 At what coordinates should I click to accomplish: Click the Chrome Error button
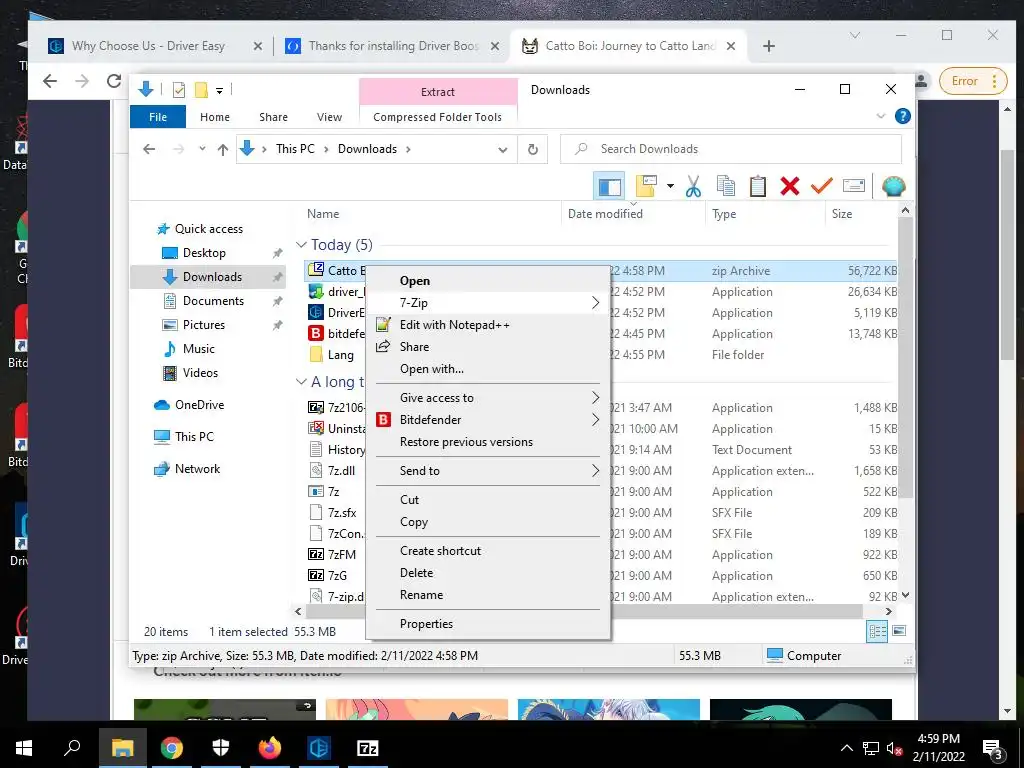tap(972, 81)
